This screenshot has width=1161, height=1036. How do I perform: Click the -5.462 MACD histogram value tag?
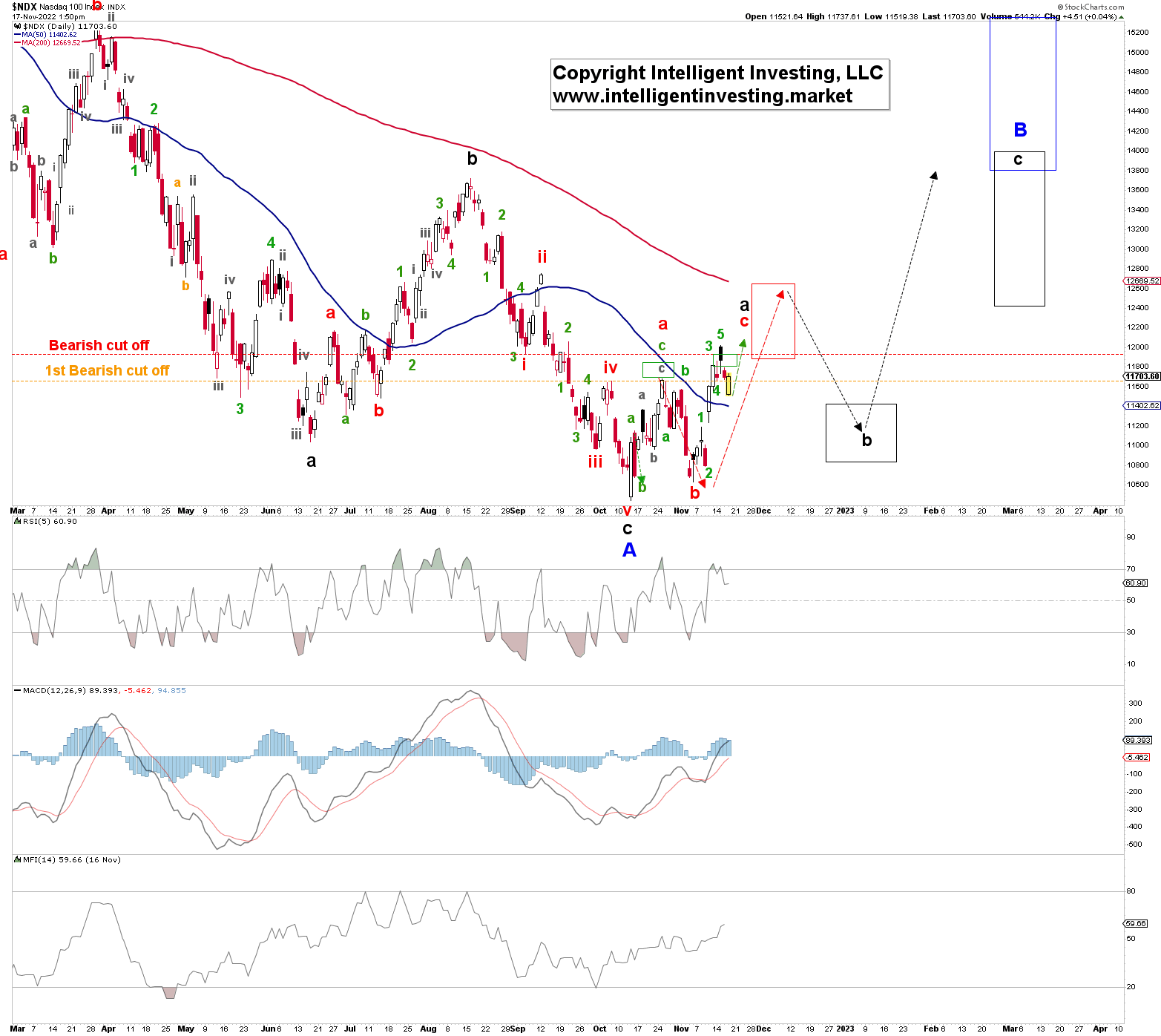pyautogui.click(x=1138, y=757)
